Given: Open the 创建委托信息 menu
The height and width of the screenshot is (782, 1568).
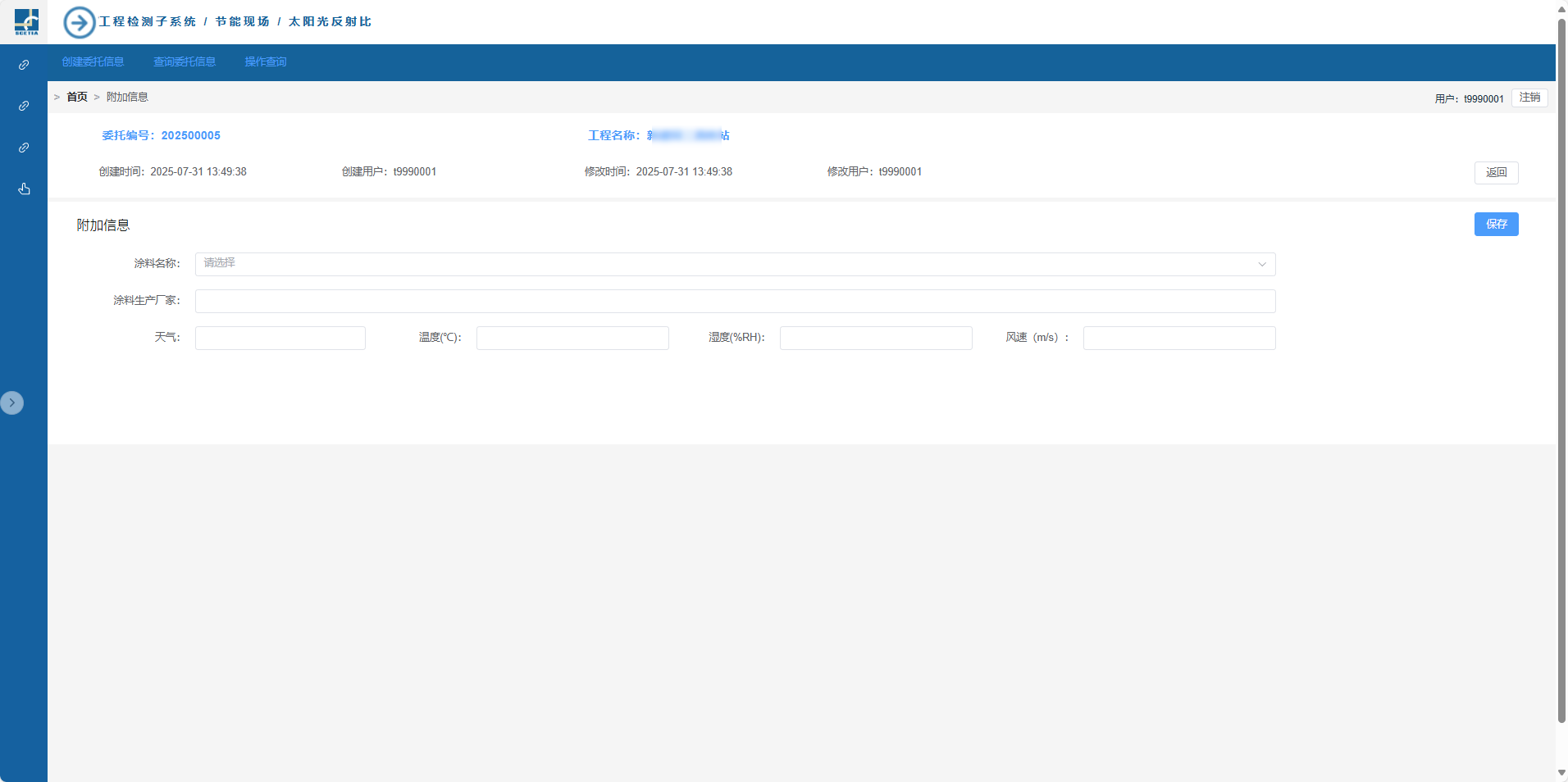Looking at the screenshot, I should click(93, 62).
